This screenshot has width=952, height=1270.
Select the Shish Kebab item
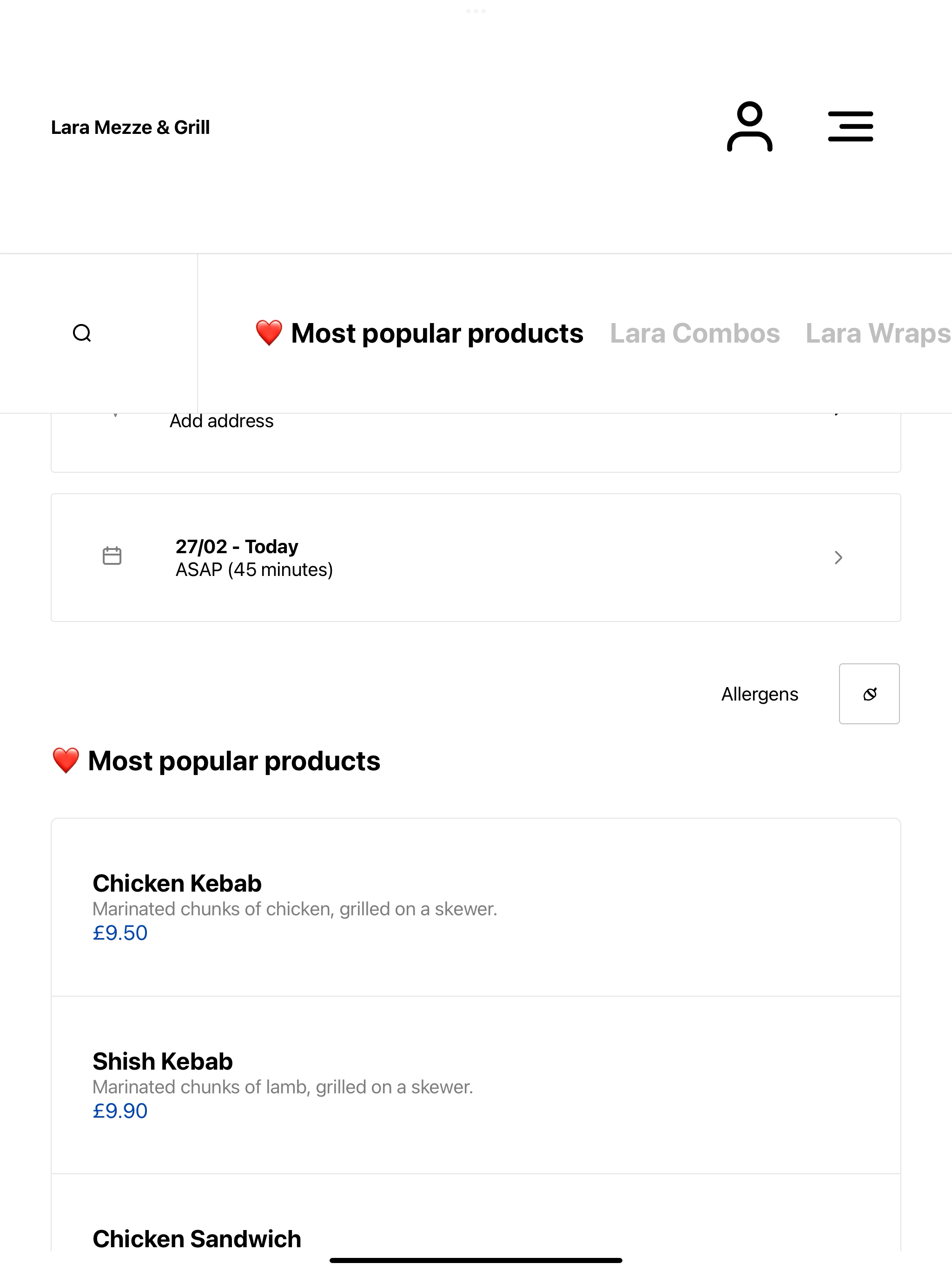[476, 1085]
